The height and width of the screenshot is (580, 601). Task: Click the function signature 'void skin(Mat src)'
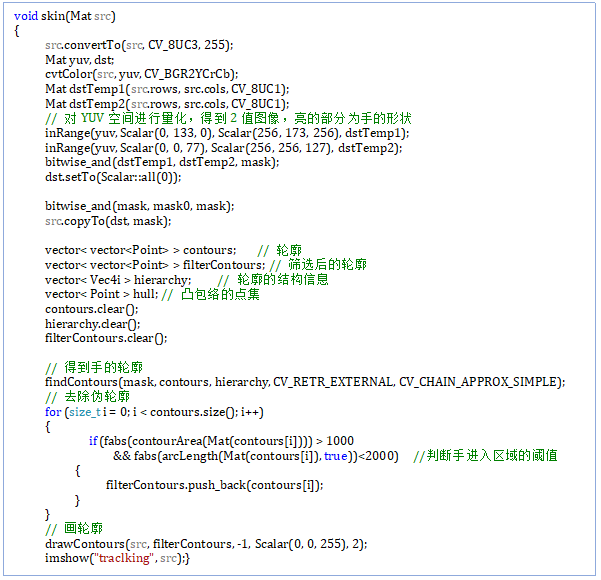pyautogui.click(x=65, y=16)
